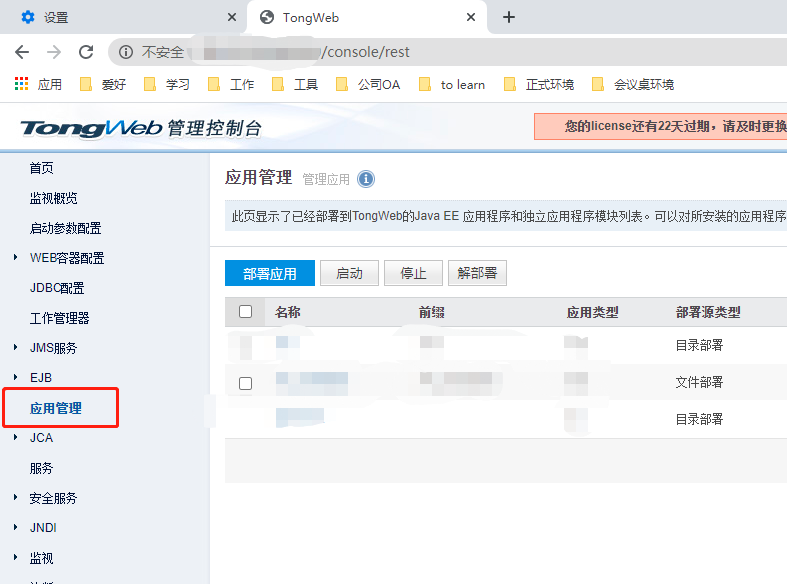Expand the JMS服务 tree arrow
This screenshot has height=584, width=787.
tap(16, 347)
